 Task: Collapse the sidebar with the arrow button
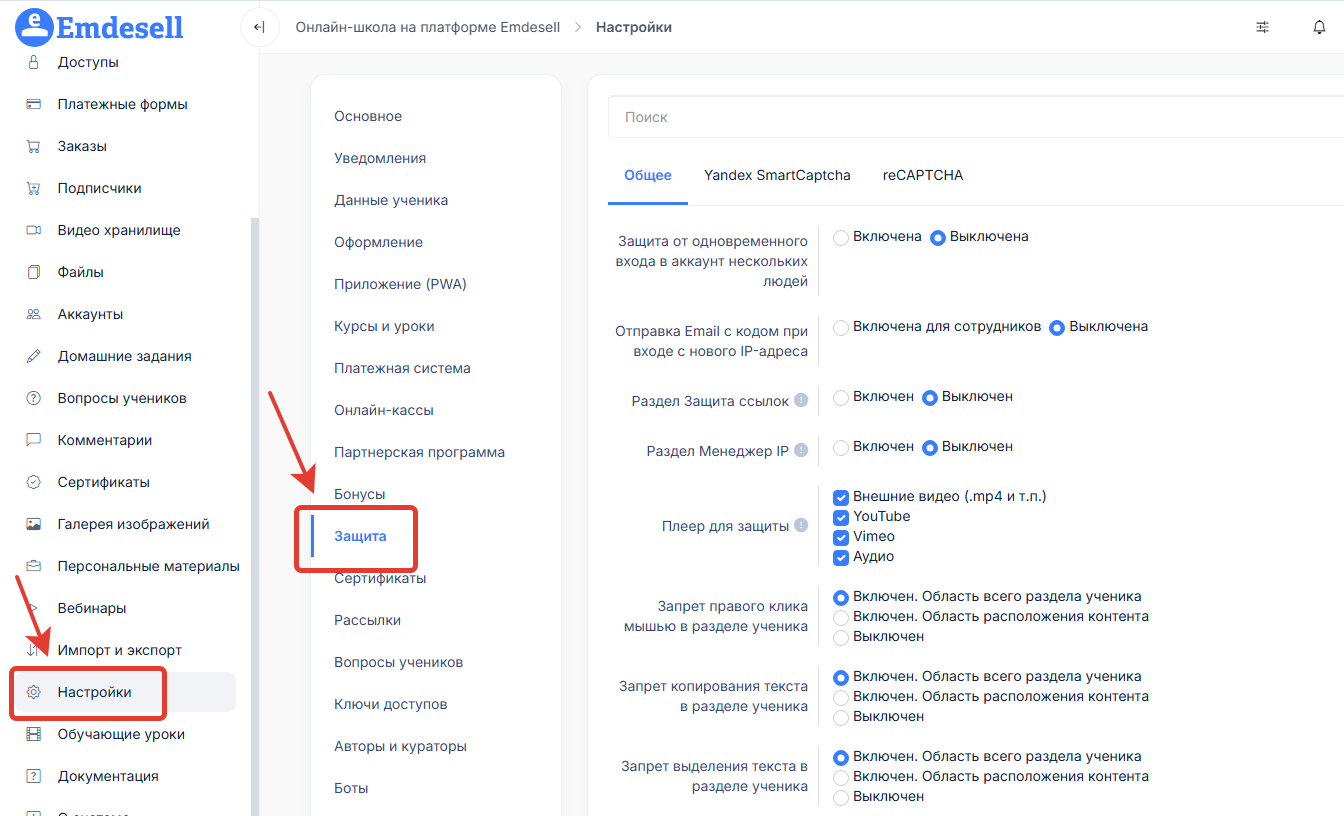(259, 28)
